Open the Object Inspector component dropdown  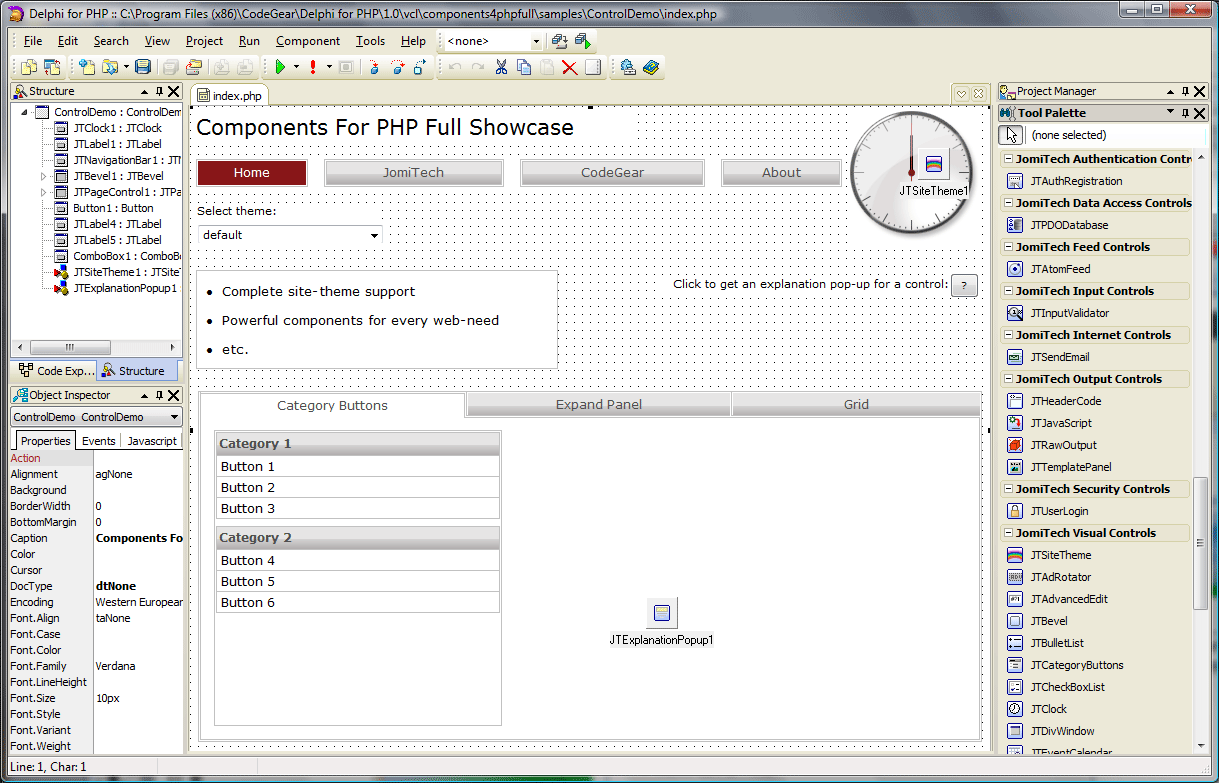(x=174, y=417)
